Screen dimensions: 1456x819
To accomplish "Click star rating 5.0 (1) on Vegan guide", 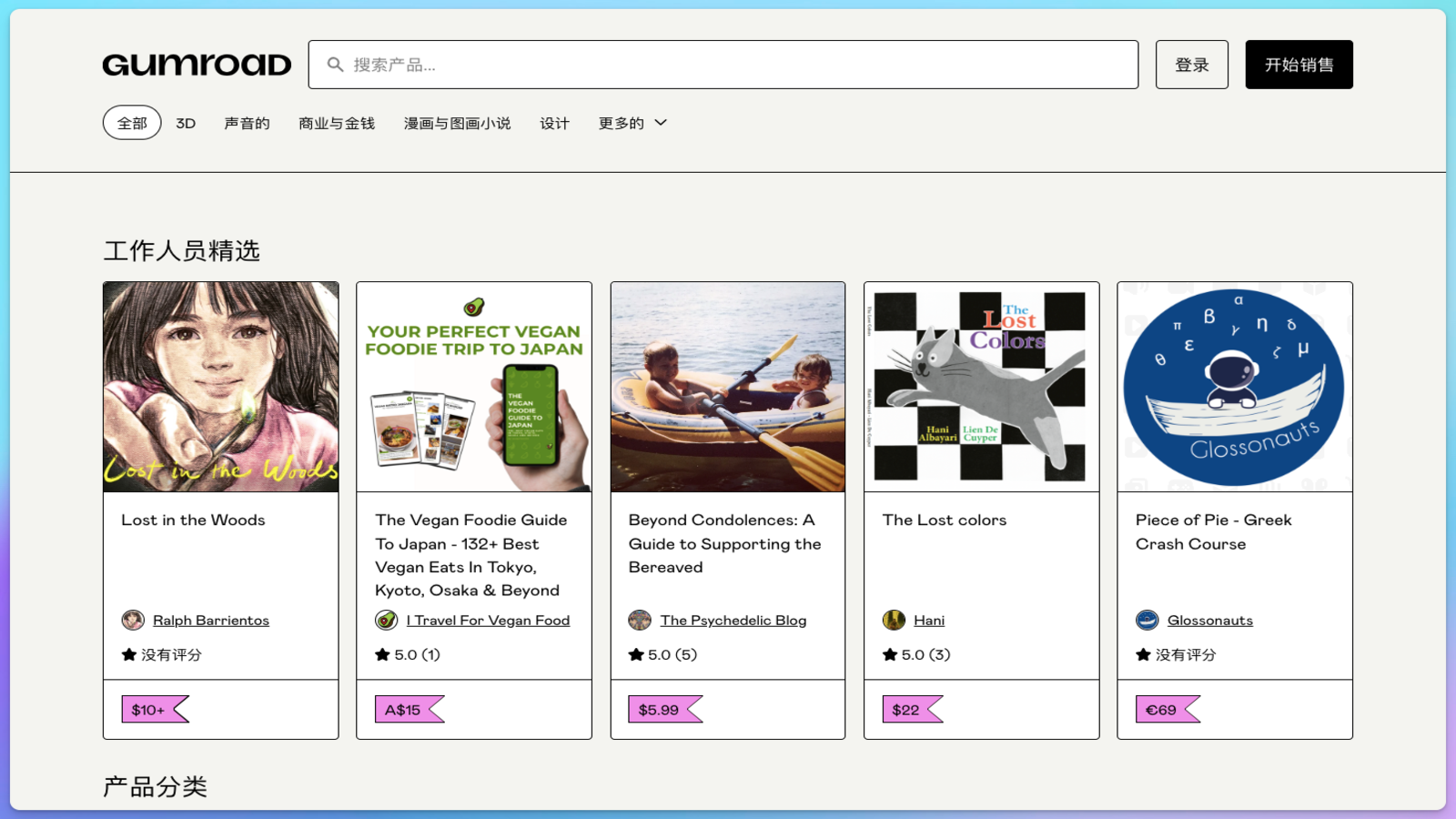I will tap(408, 654).
